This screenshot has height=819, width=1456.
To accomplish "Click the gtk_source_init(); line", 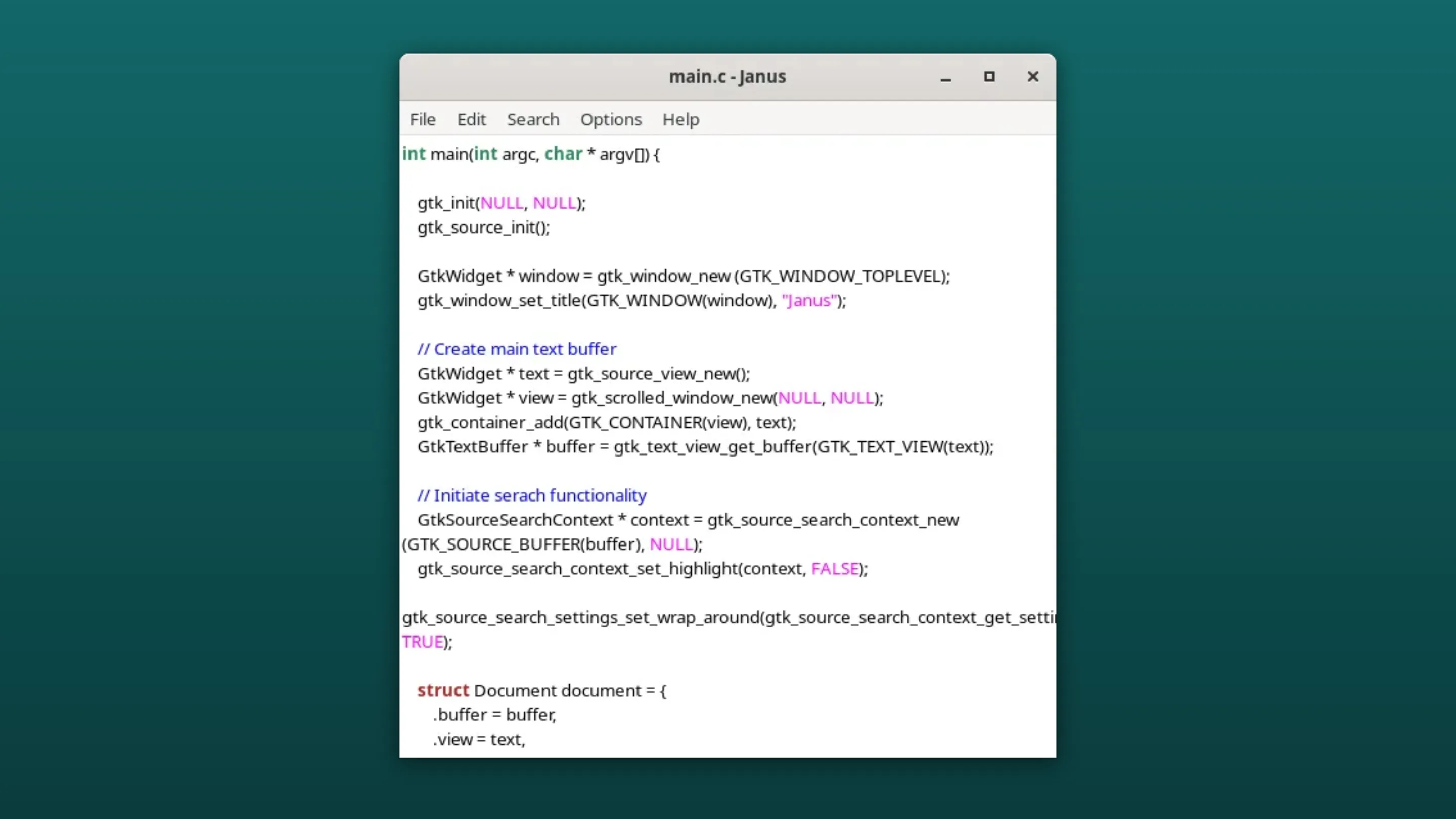I will (483, 227).
